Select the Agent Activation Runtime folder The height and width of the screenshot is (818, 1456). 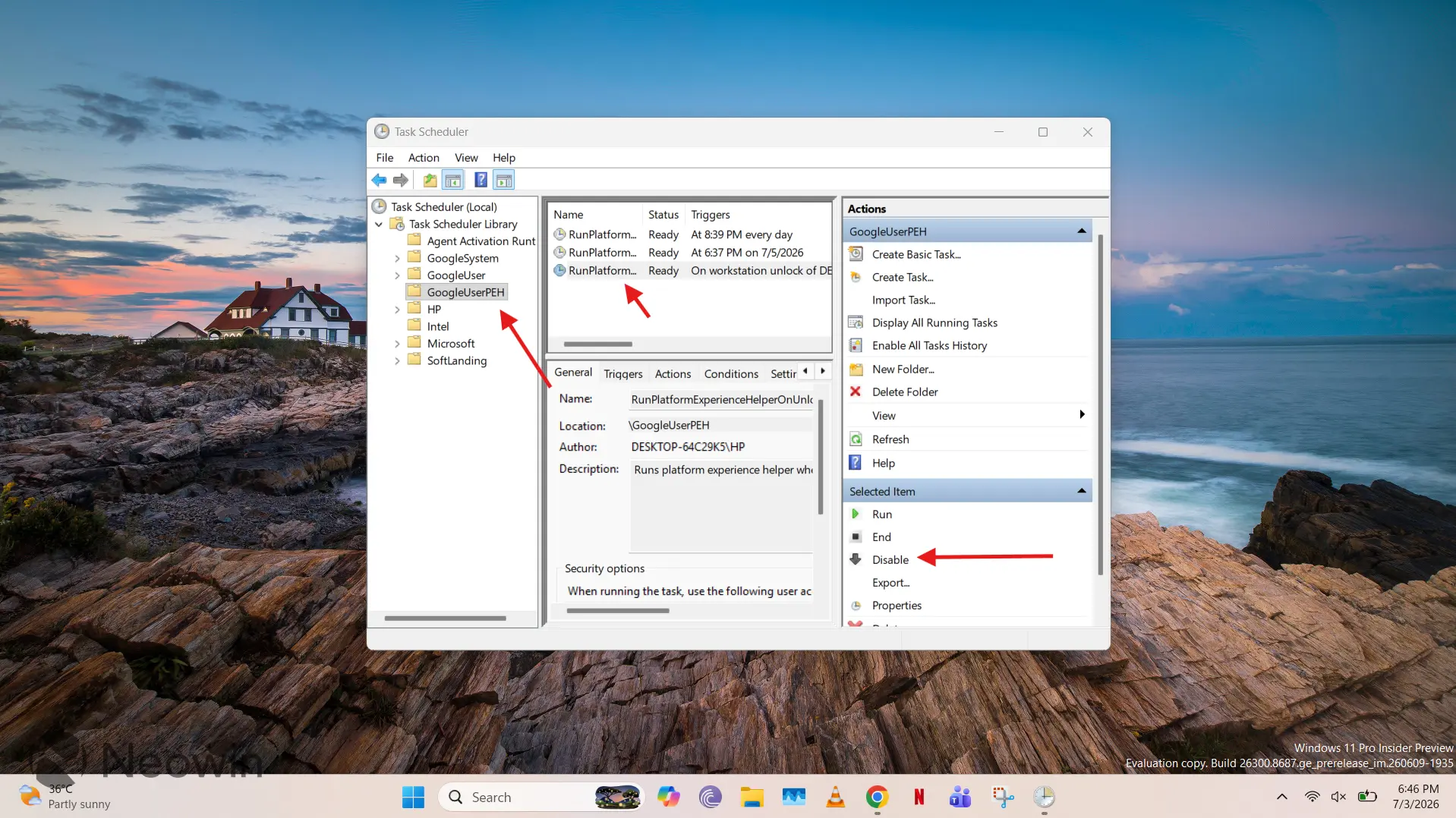[x=481, y=241]
